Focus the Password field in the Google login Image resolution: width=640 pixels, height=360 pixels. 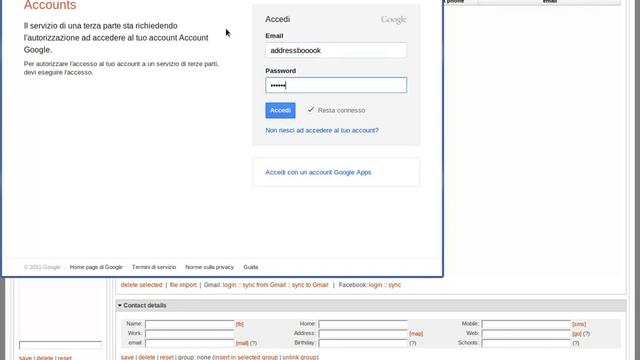coord(336,85)
